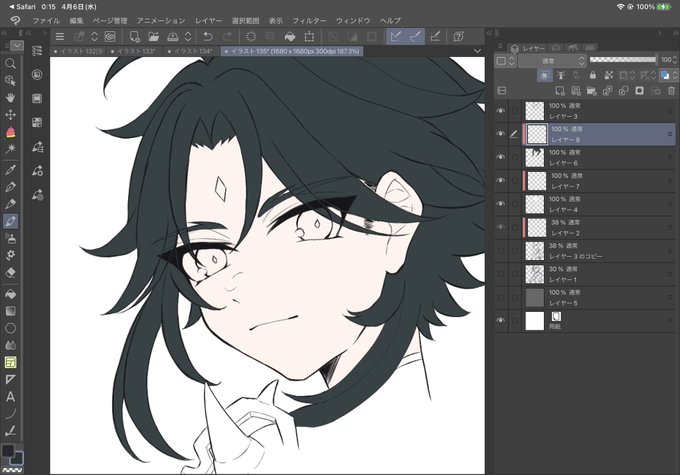Select the レイヤー 4 layer thumbnail

[x=535, y=204]
